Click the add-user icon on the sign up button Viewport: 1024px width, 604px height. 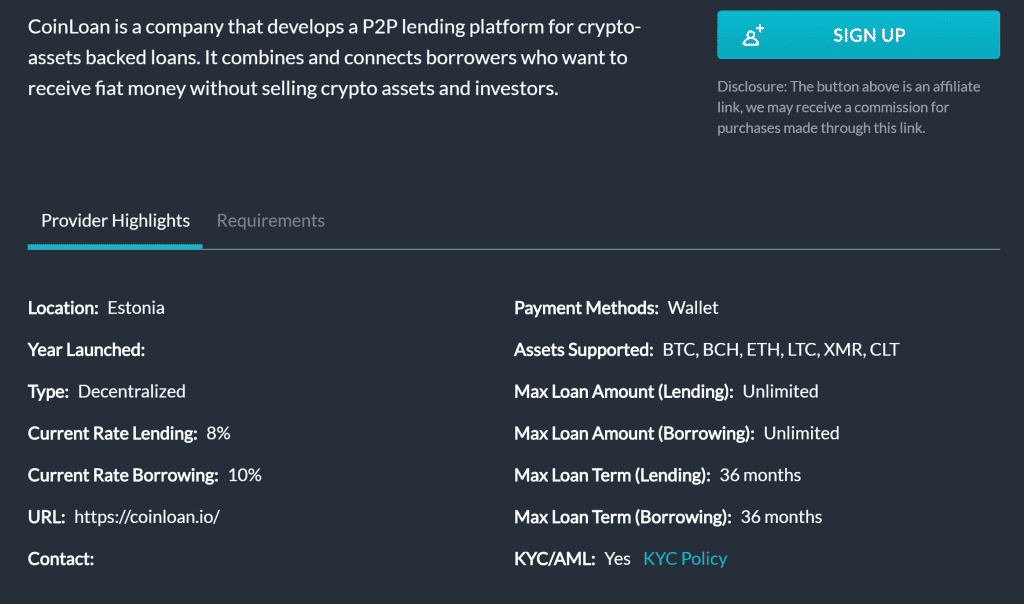pos(753,36)
